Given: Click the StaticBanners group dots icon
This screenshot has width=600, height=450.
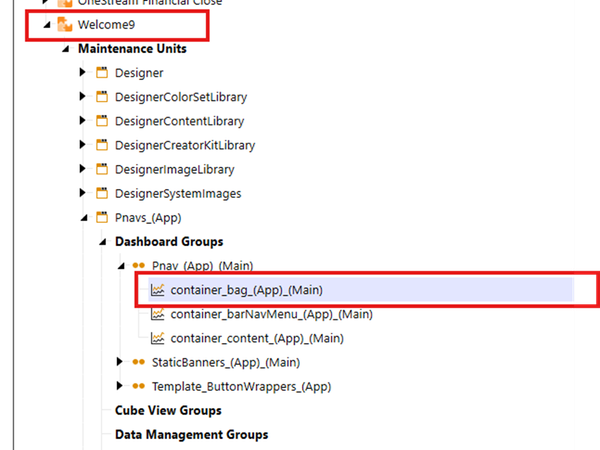Looking at the screenshot, I should [138, 362].
